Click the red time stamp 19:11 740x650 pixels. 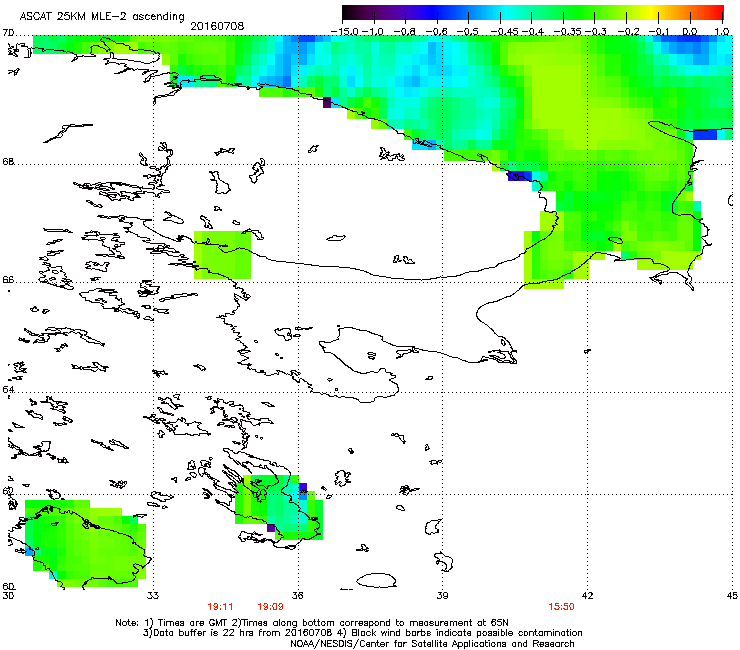[220, 607]
